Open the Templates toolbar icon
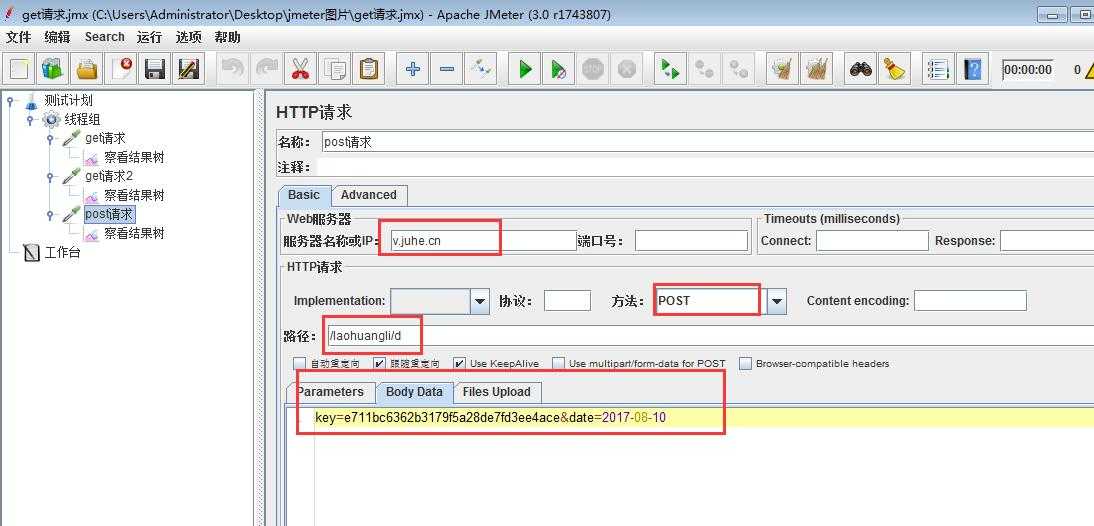Viewport: 1094px width, 526px height. [x=53, y=68]
